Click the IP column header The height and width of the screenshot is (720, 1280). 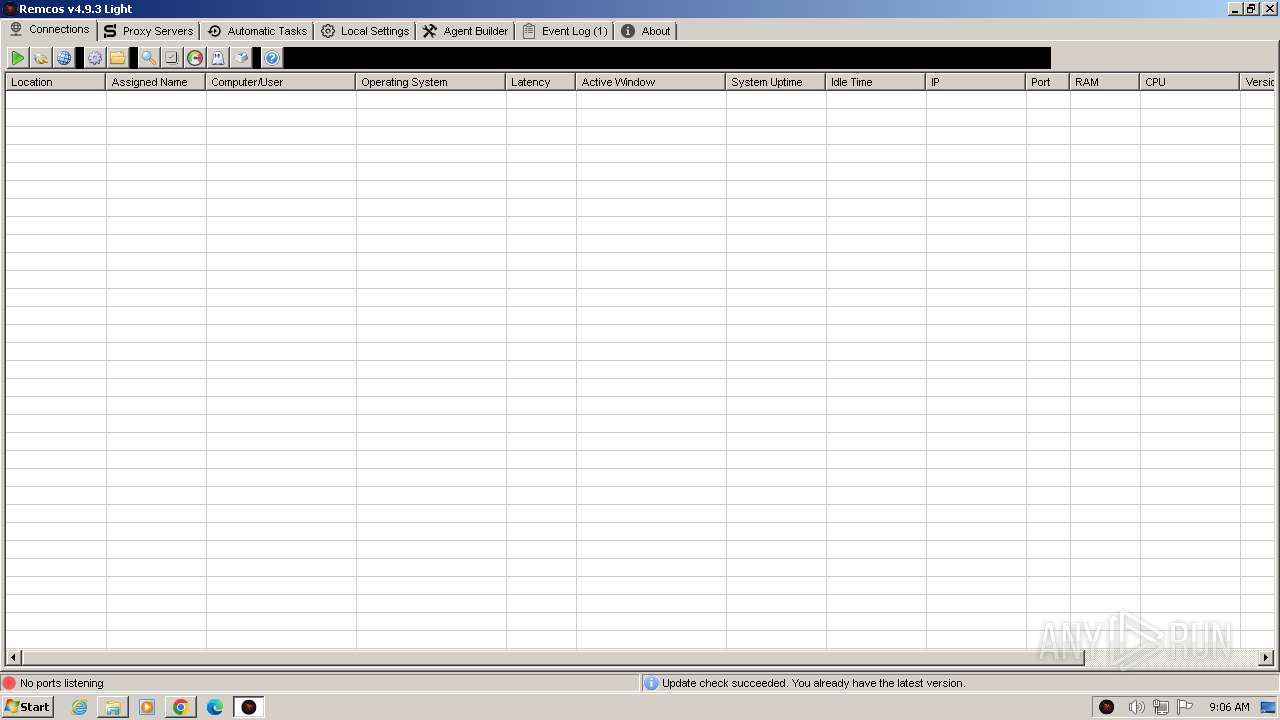(975, 82)
